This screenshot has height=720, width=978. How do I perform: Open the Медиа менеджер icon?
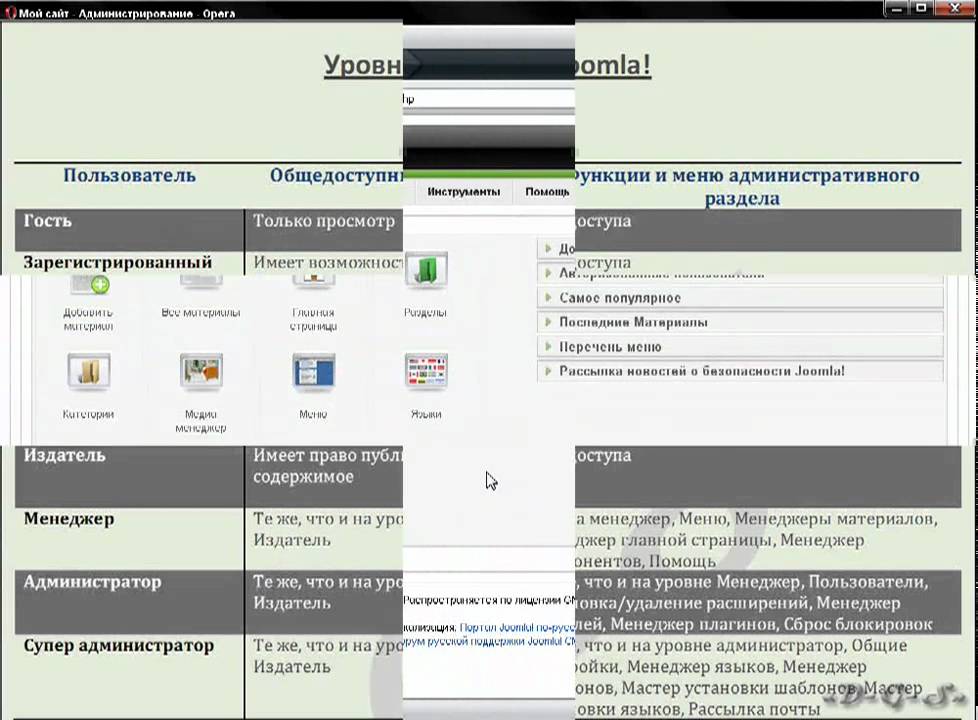click(201, 371)
